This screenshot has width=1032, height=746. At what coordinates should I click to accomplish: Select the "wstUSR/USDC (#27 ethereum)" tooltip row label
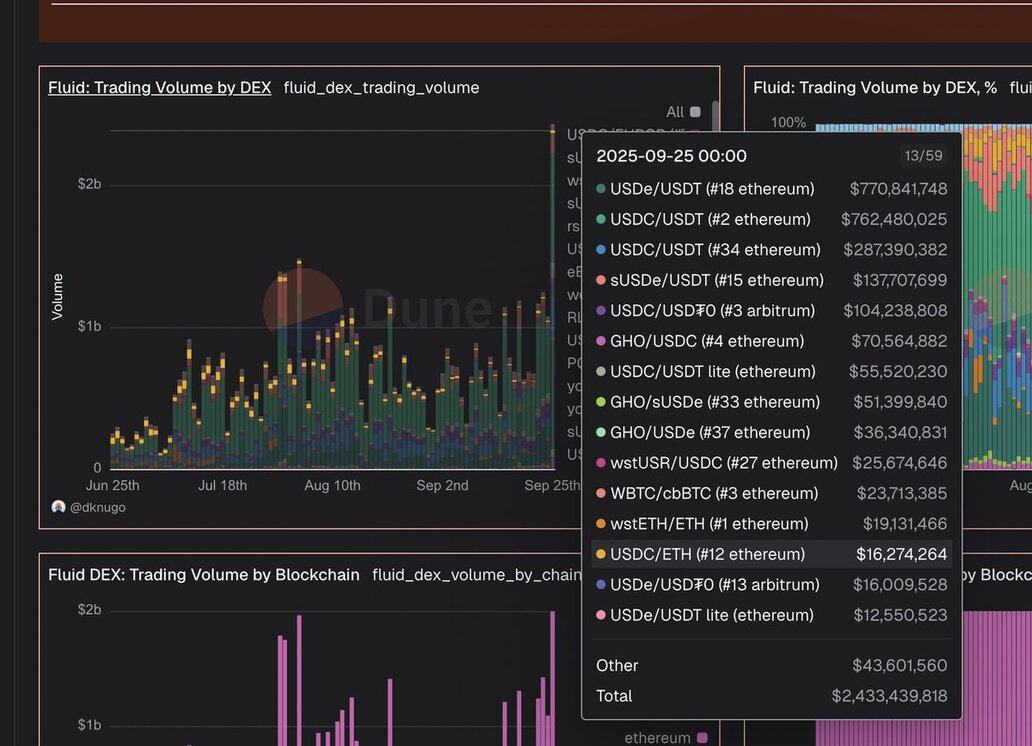[724, 463]
